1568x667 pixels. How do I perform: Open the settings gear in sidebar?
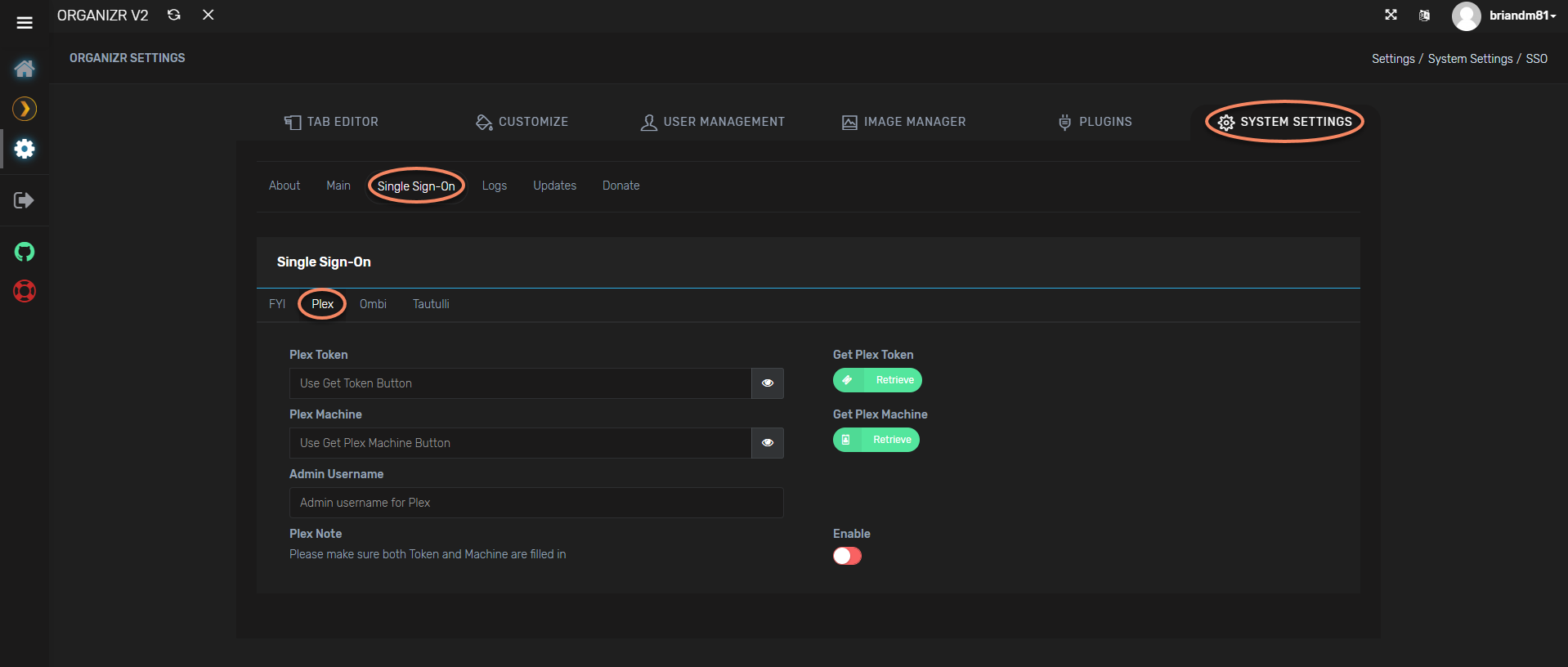(x=25, y=149)
